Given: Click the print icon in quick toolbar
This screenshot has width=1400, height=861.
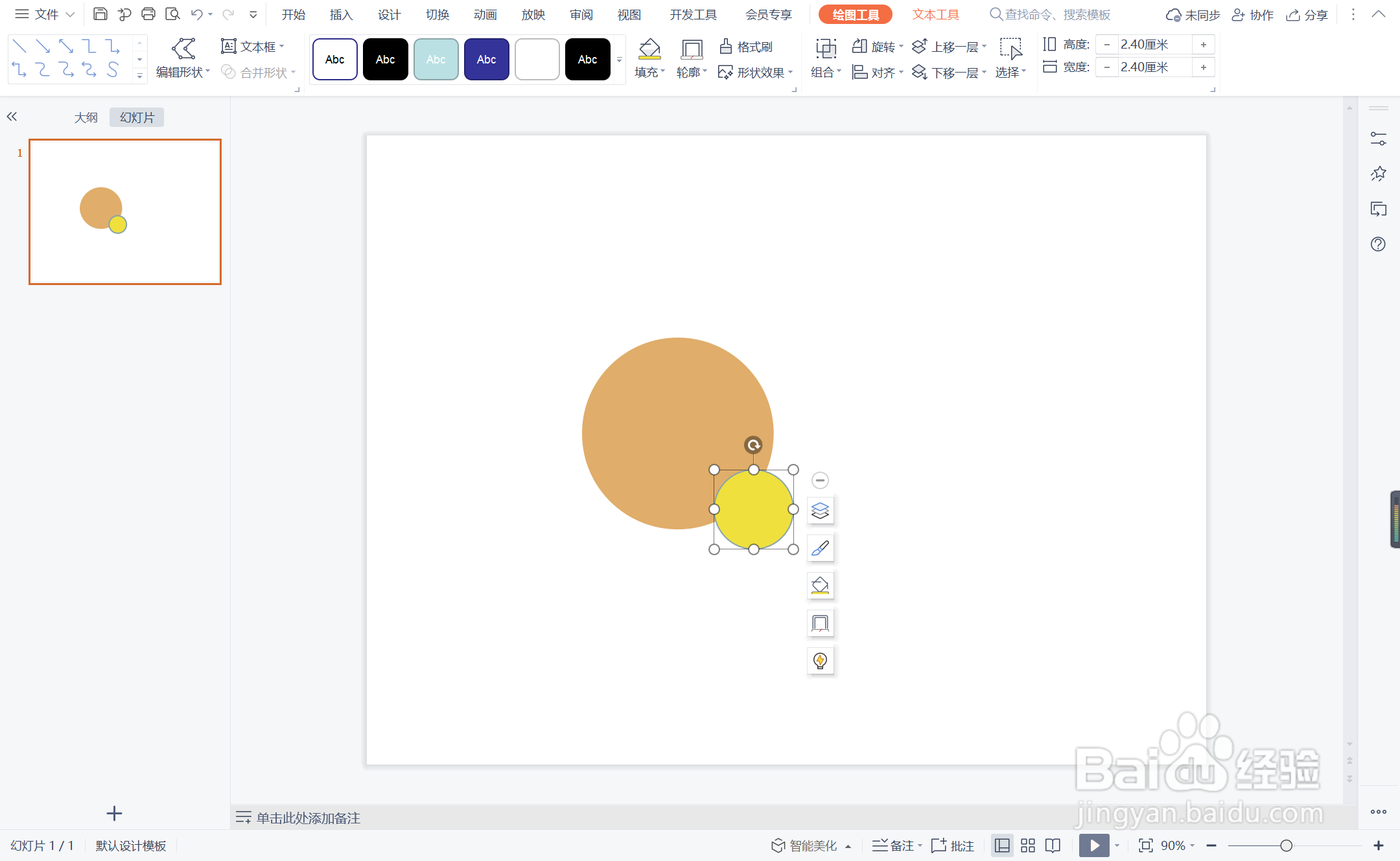Looking at the screenshot, I should coord(148,14).
